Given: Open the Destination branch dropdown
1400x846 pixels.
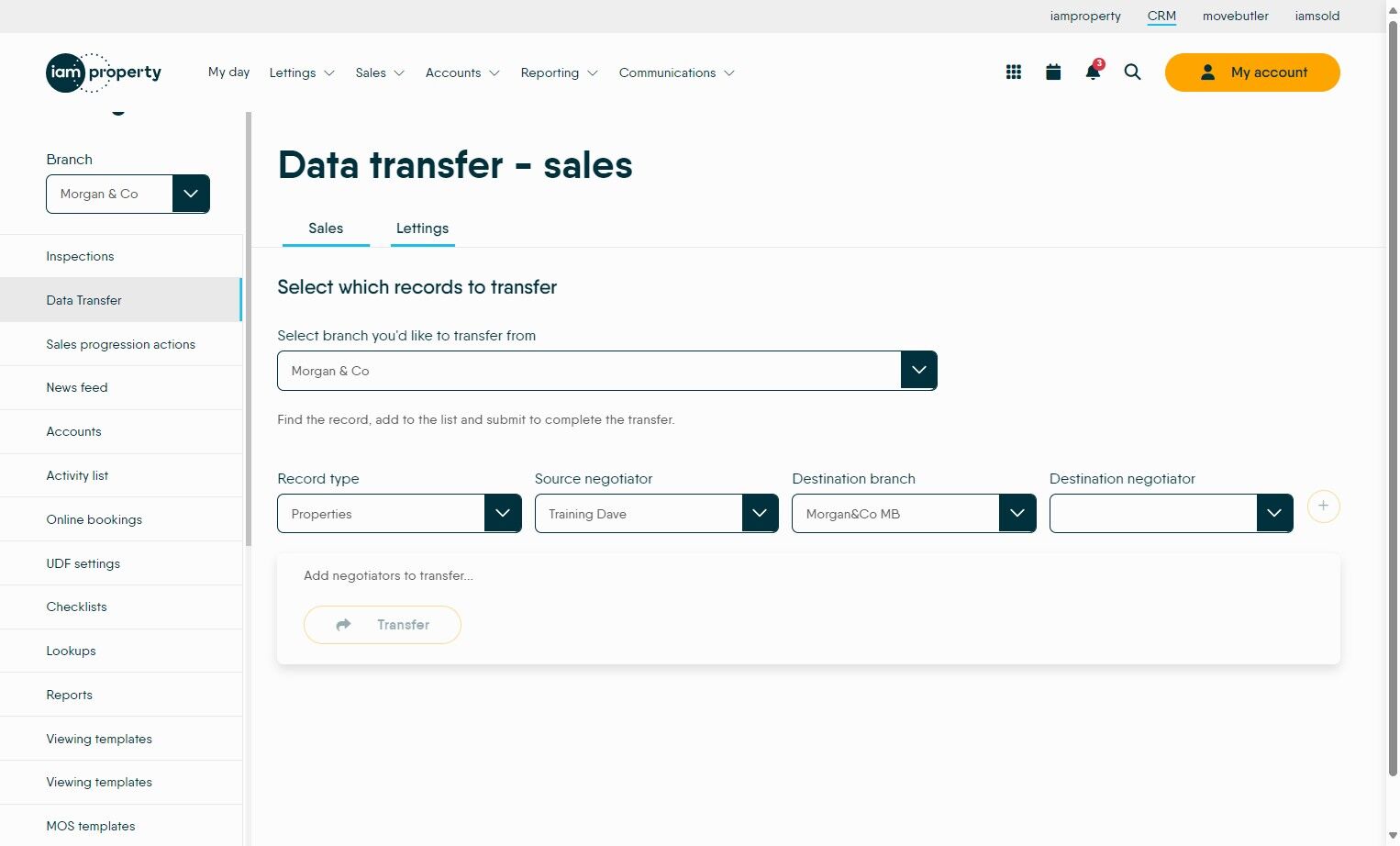Looking at the screenshot, I should point(914,514).
